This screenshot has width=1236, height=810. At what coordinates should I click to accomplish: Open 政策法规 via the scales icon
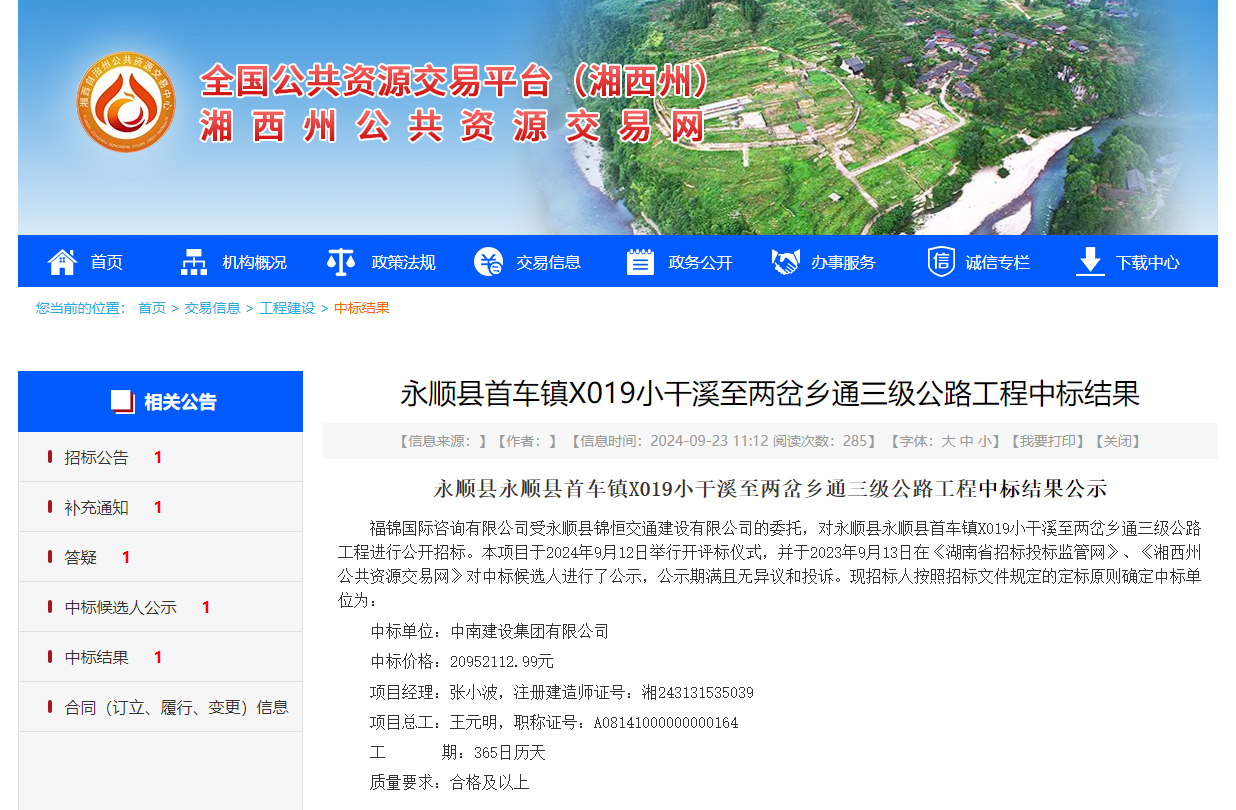pos(340,261)
